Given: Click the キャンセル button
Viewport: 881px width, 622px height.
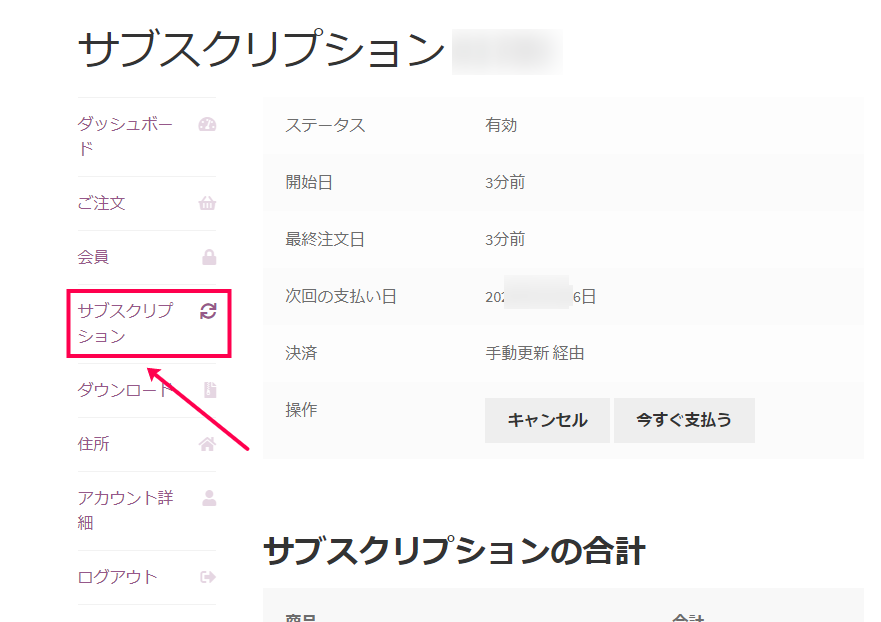Looking at the screenshot, I should pyautogui.click(x=547, y=420).
